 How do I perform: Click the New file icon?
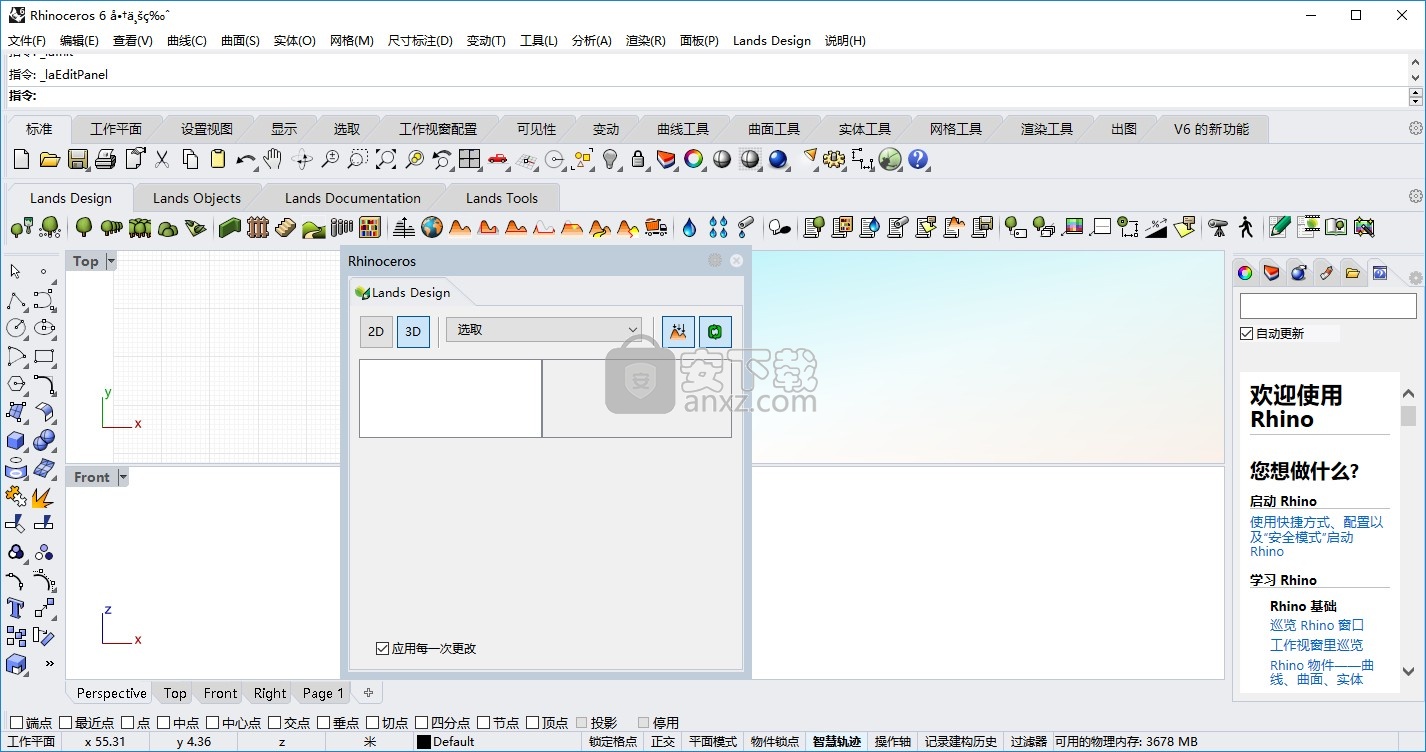point(22,159)
